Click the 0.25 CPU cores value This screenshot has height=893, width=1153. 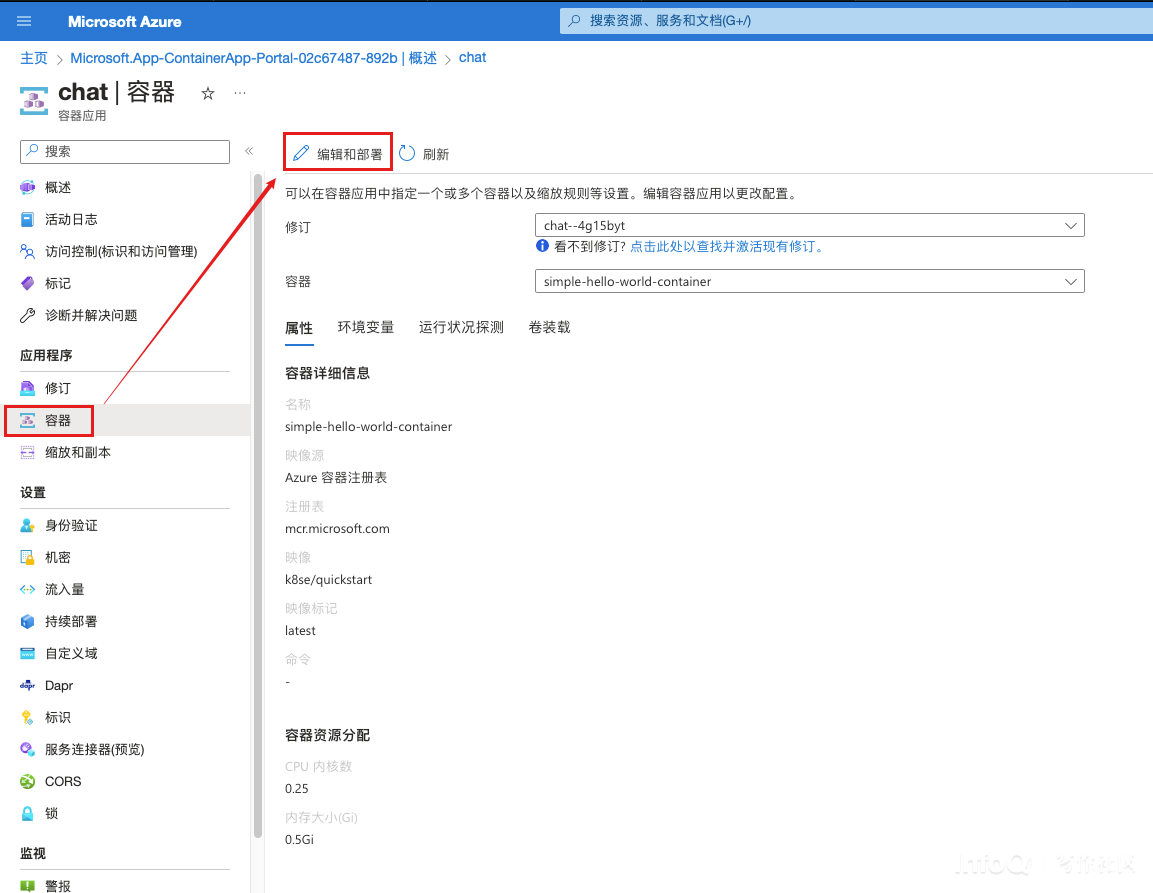point(297,789)
